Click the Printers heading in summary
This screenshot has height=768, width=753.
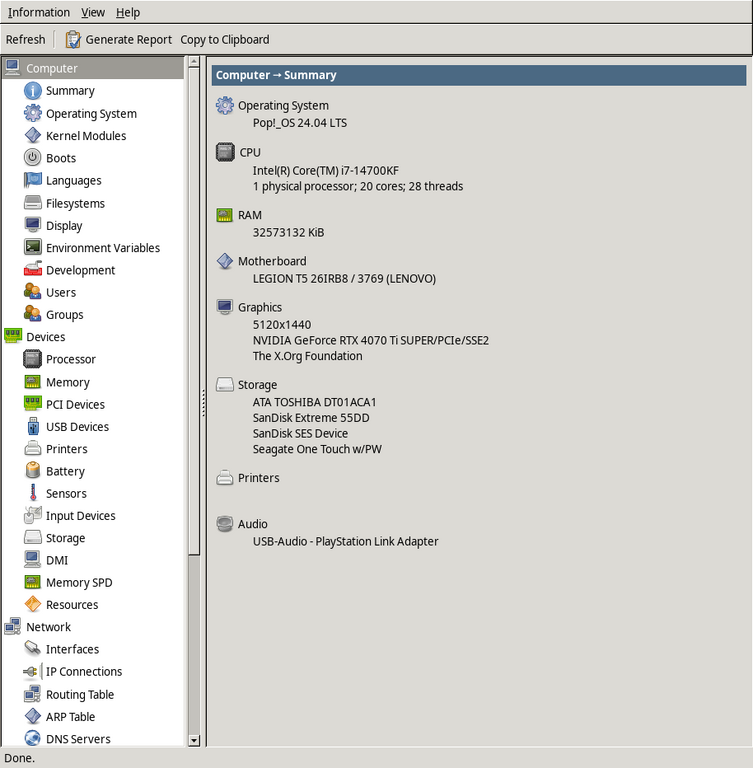tap(259, 478)
